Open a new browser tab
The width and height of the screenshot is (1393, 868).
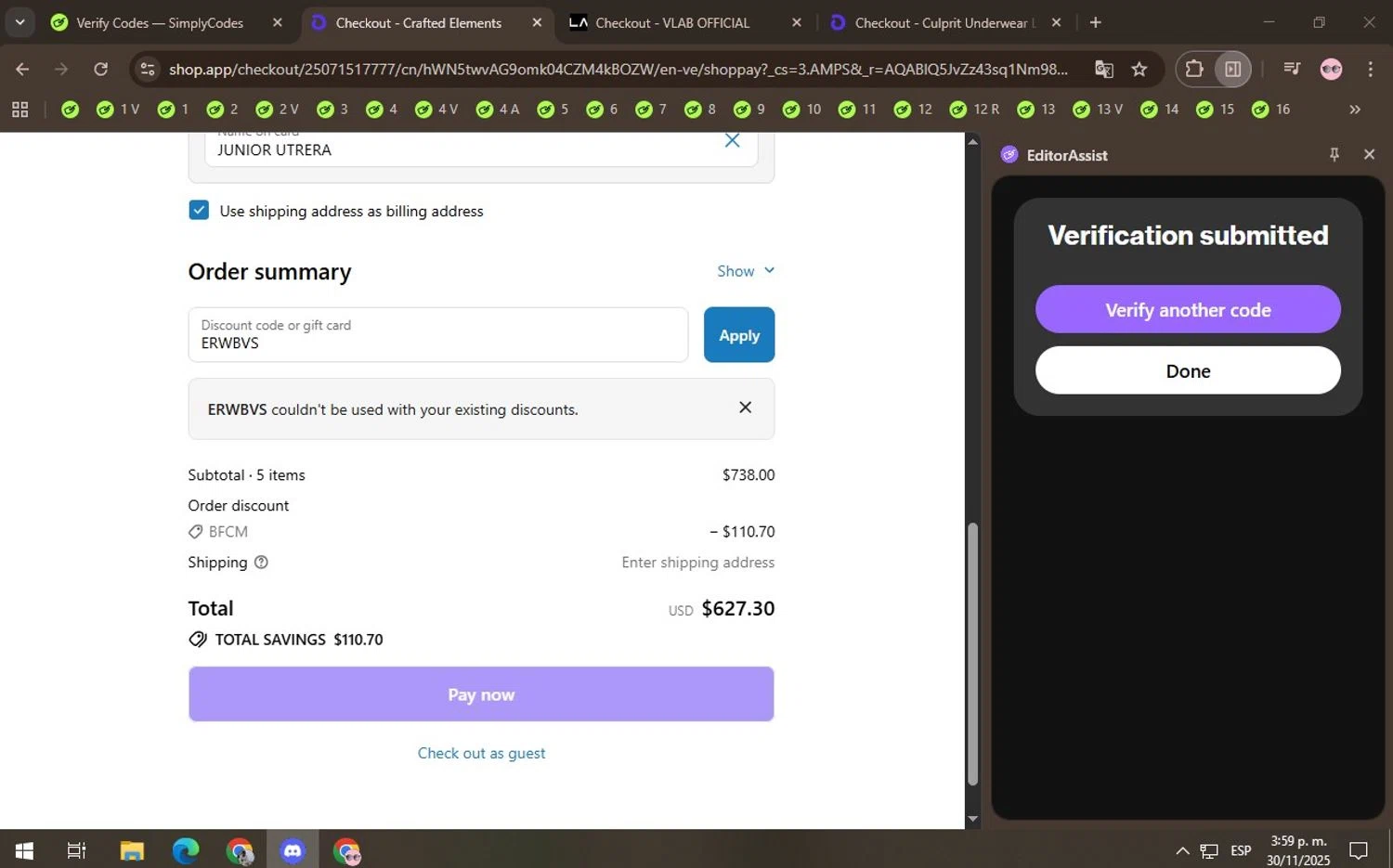(1096, 22)
